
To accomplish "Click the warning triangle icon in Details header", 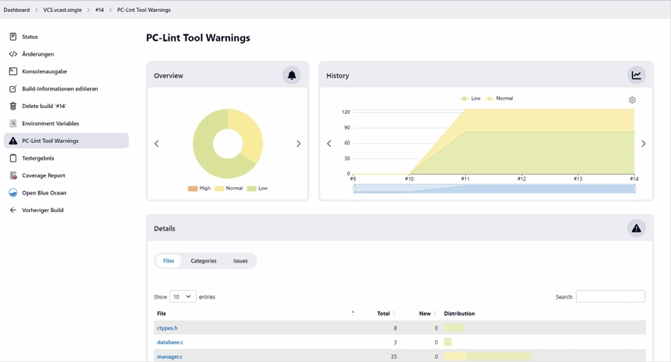I will pyautogui.click(x=636, y=228).
